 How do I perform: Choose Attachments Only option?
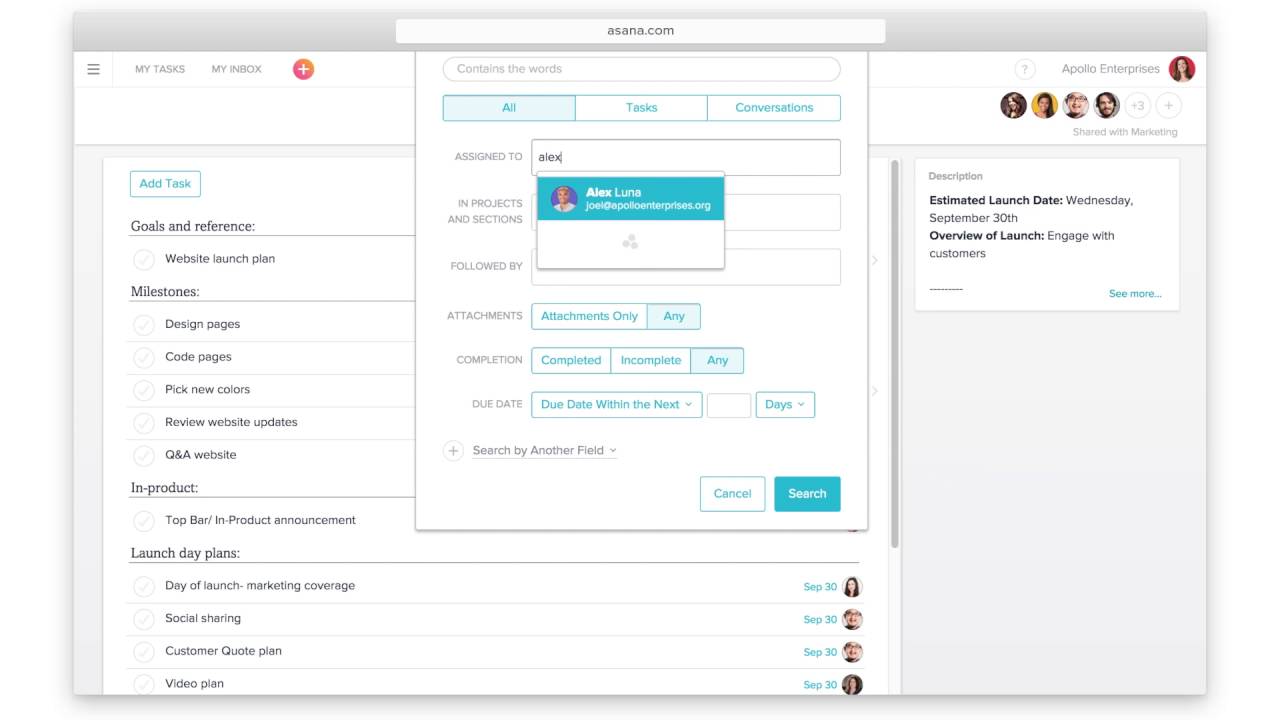tap(590, 317)
